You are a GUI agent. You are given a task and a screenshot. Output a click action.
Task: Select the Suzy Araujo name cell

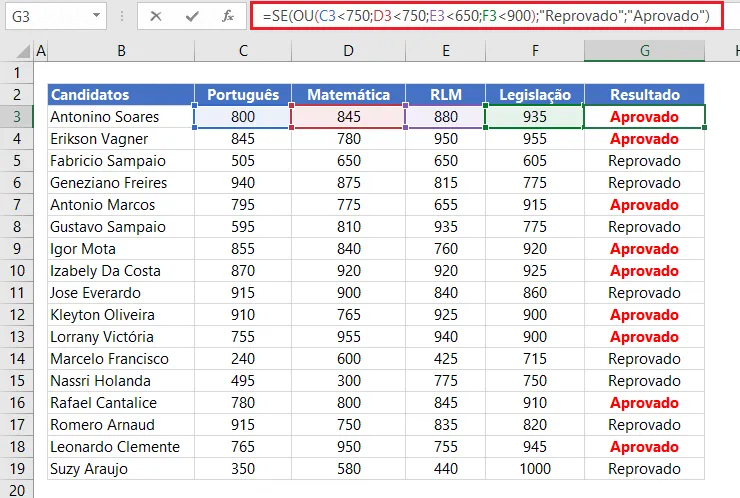pyautogui.click(x=121, y=468)
